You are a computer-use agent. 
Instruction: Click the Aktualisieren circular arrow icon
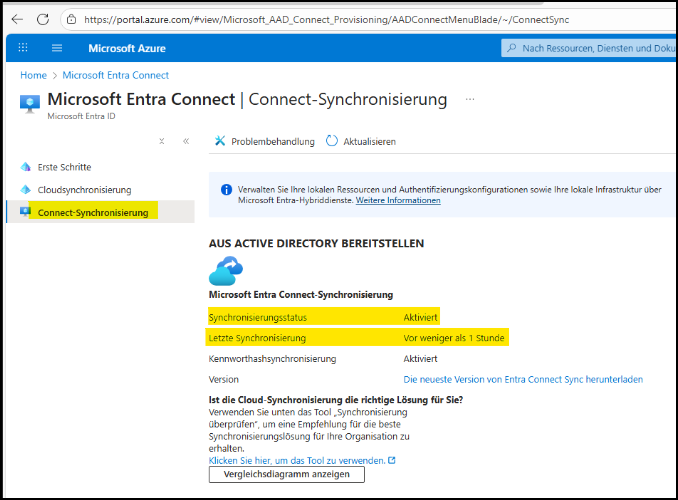[332, 141]
